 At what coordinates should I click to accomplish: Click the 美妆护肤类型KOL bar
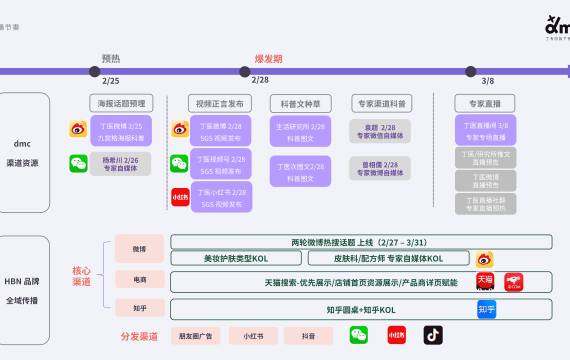[236, 258]
